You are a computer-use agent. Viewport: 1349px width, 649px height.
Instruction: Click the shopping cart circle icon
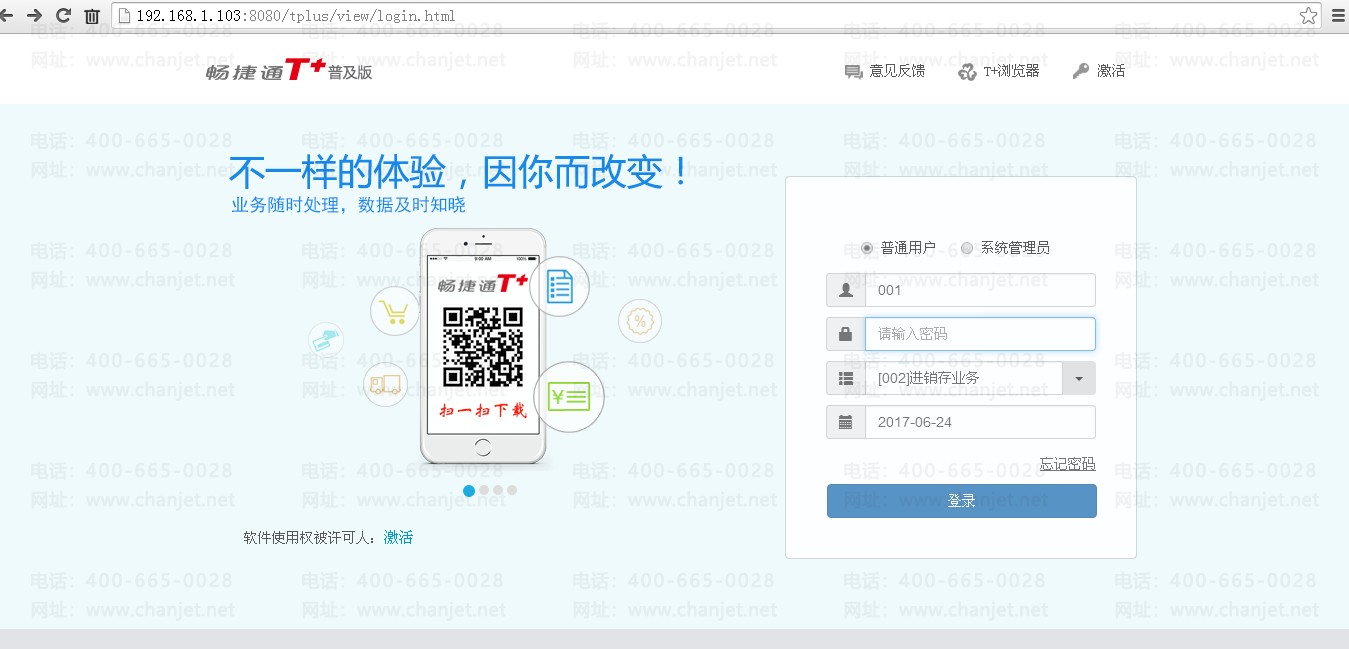click(395, 311)
